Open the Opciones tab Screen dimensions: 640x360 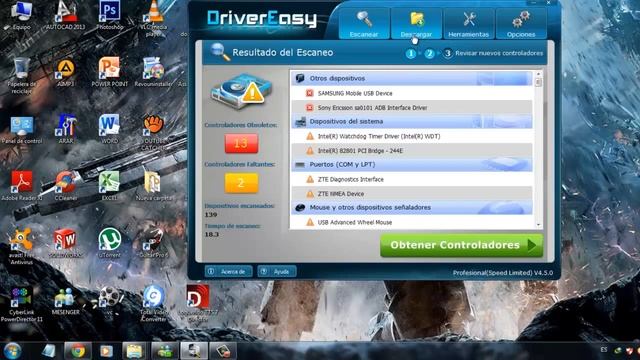(521, 24)
